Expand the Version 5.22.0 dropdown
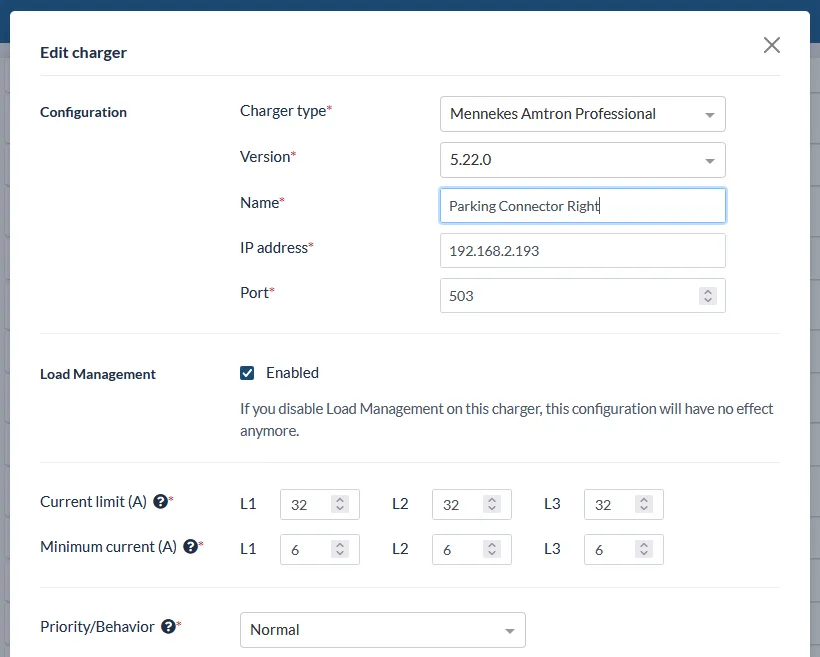This screenshot has width=820, height=657. pos(582,160)
